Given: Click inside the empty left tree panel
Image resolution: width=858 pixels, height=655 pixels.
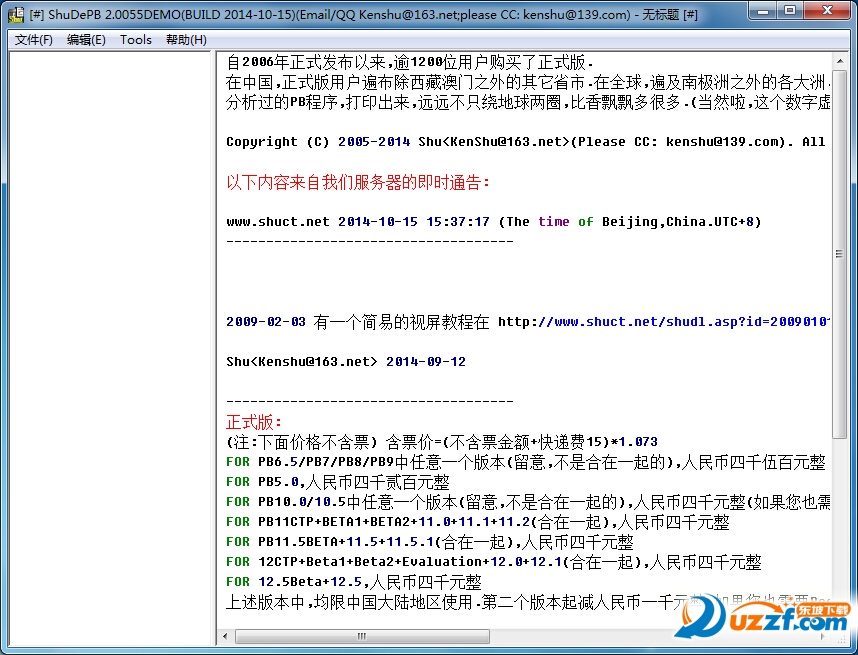Looking at the screenshot, I should point(110,340).
